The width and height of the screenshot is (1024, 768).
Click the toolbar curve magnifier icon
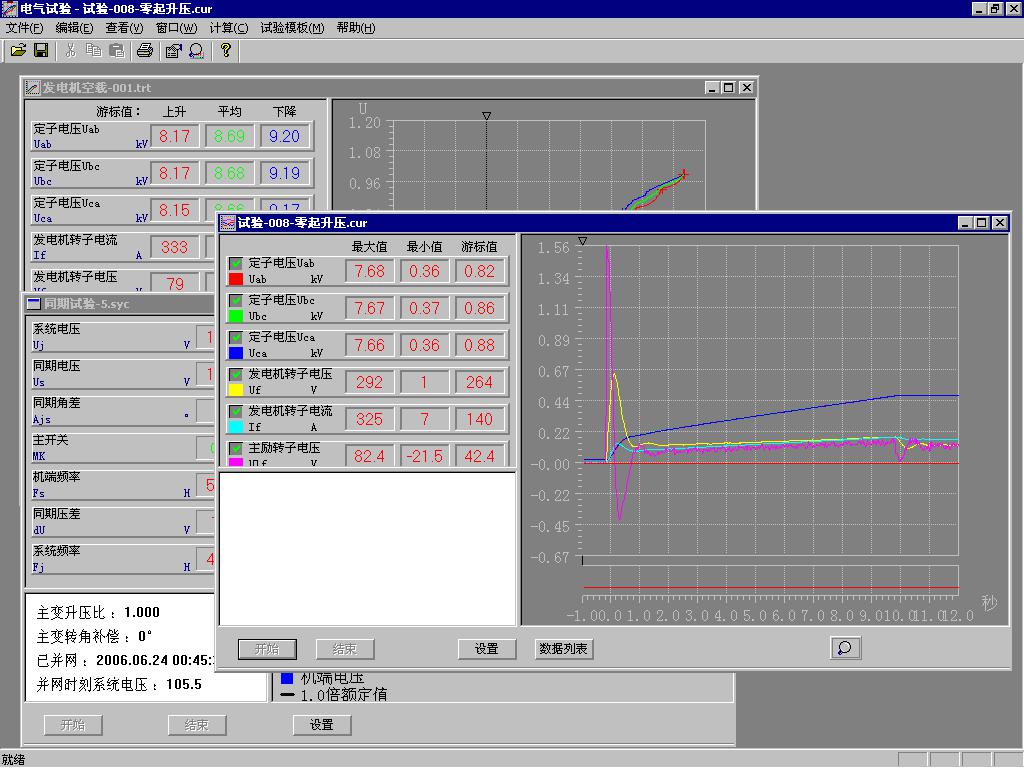pyautogui.click(x=196, y=50)
